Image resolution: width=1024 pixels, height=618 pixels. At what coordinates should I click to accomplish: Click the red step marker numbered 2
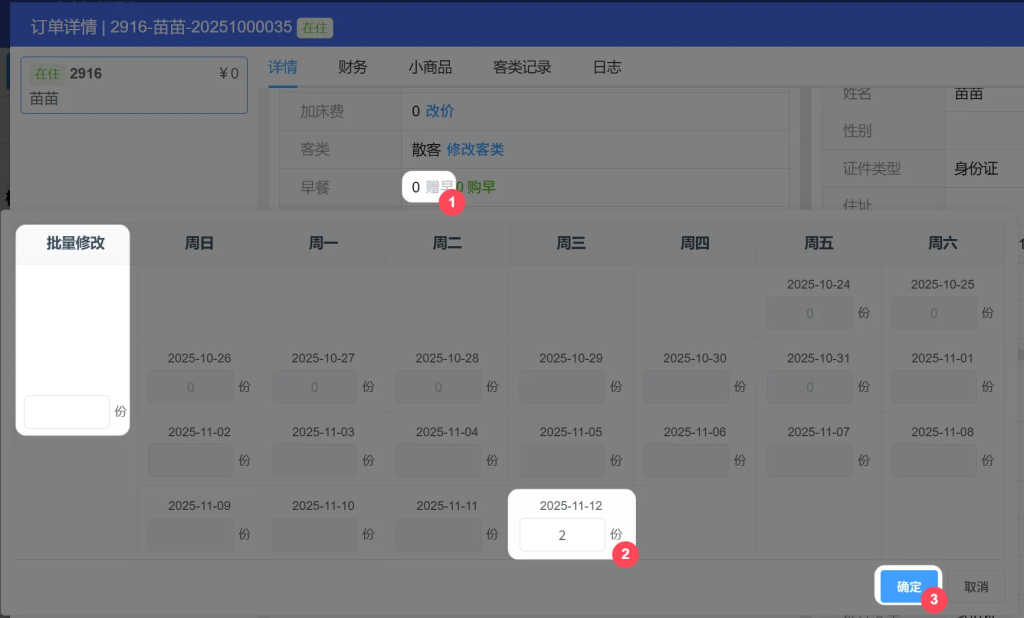pos(625,554)
